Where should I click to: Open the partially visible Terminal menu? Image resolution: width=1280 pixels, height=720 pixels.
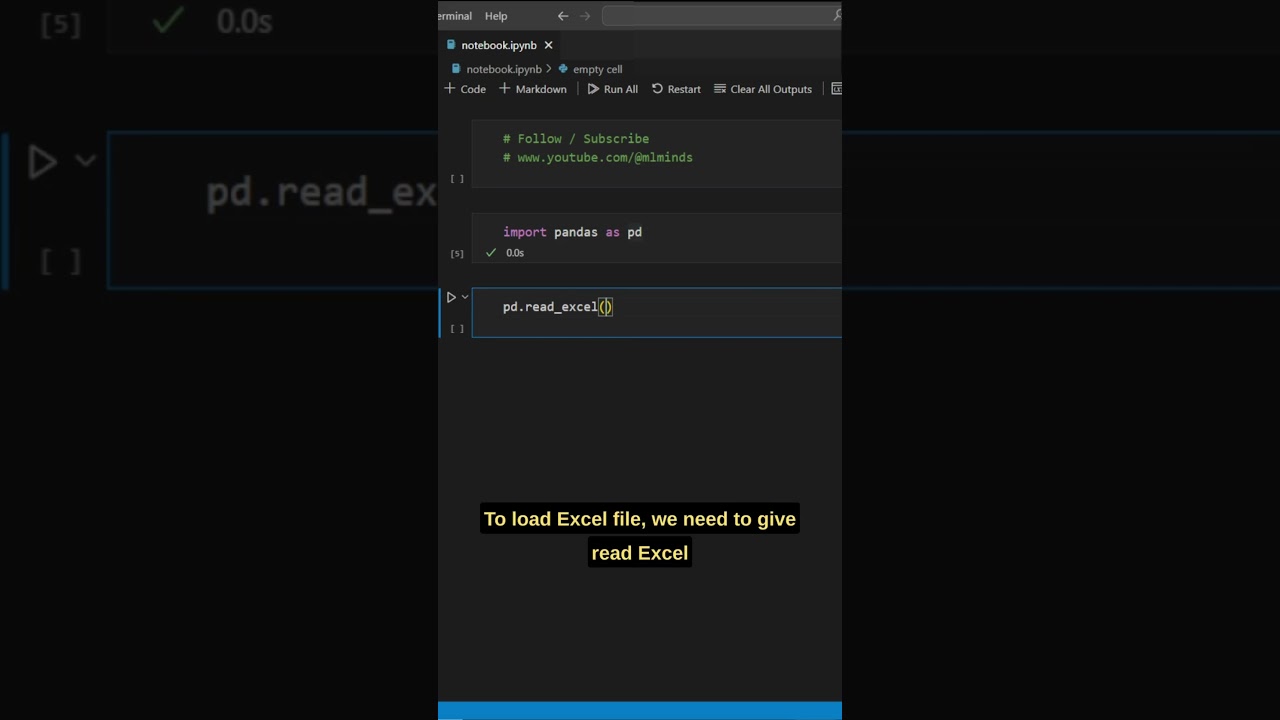click(455, 16)
